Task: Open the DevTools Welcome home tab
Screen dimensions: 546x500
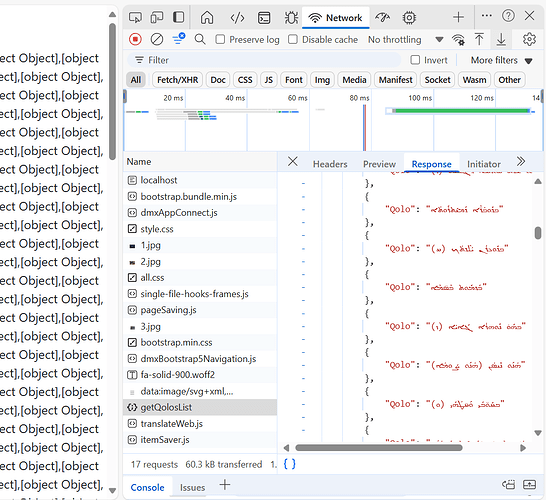Action: [207, 17]
